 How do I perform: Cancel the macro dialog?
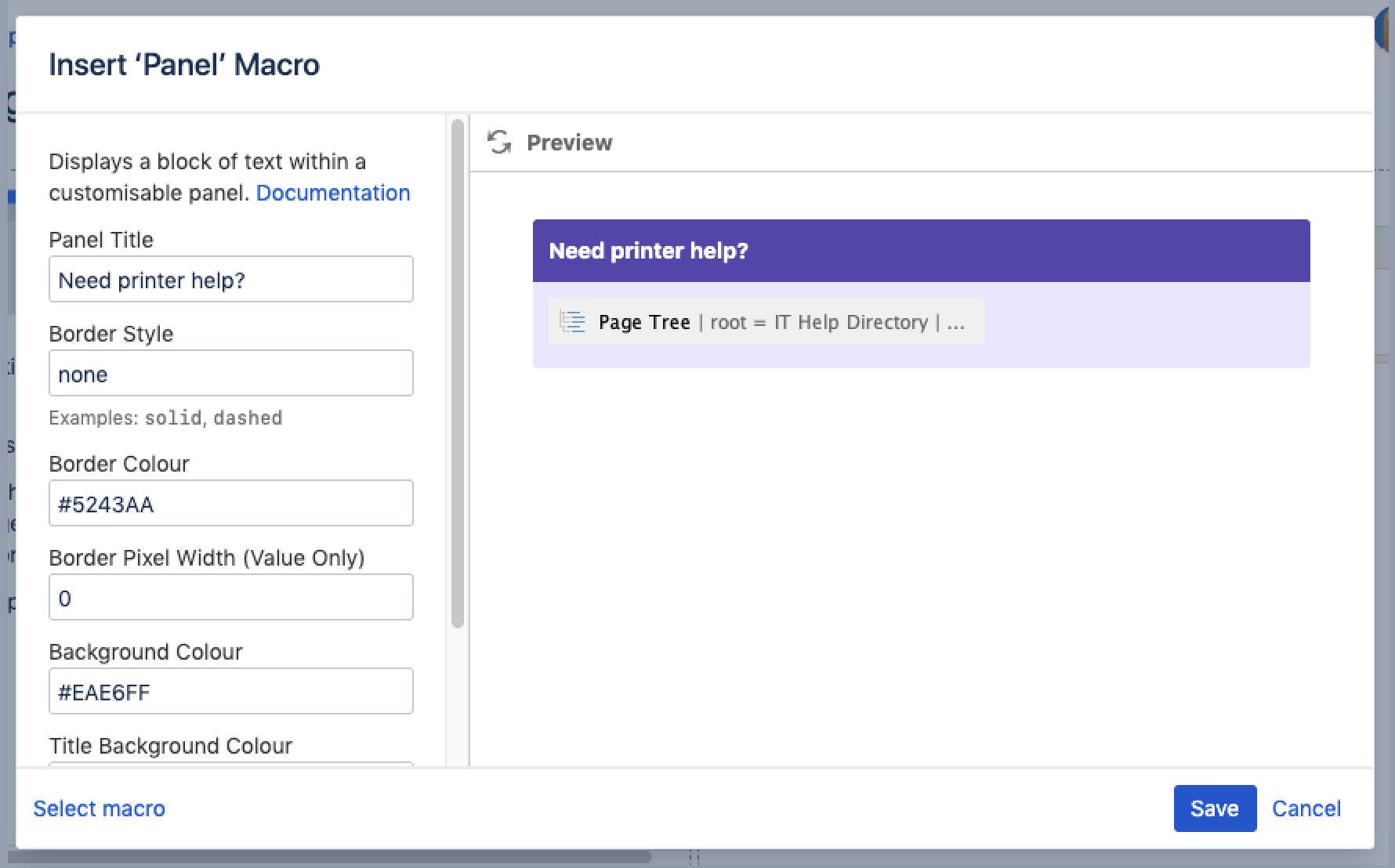(1306, 808)
